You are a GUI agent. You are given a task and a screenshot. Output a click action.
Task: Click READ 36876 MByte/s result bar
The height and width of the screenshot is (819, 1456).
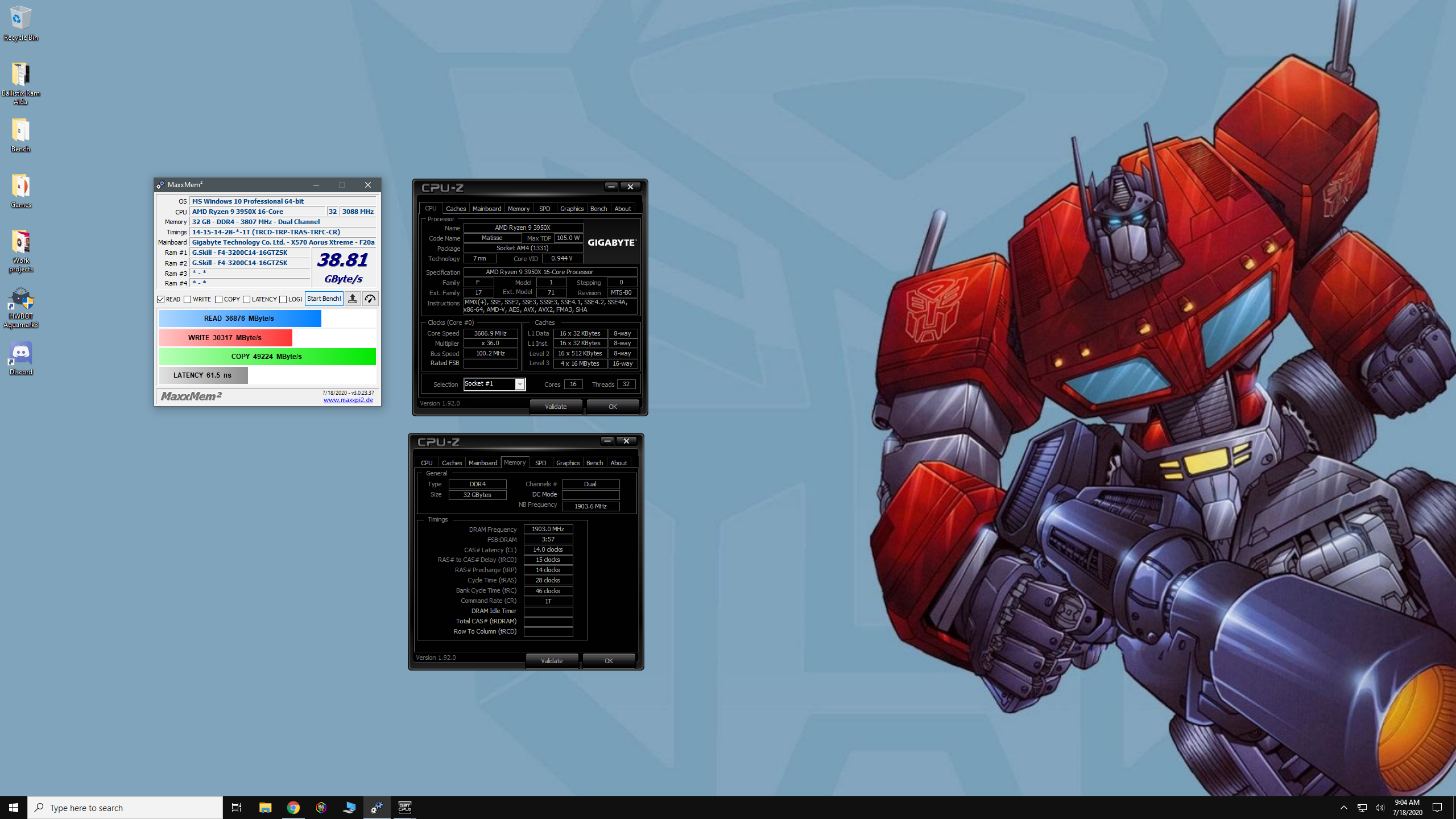tap(239, 318)
